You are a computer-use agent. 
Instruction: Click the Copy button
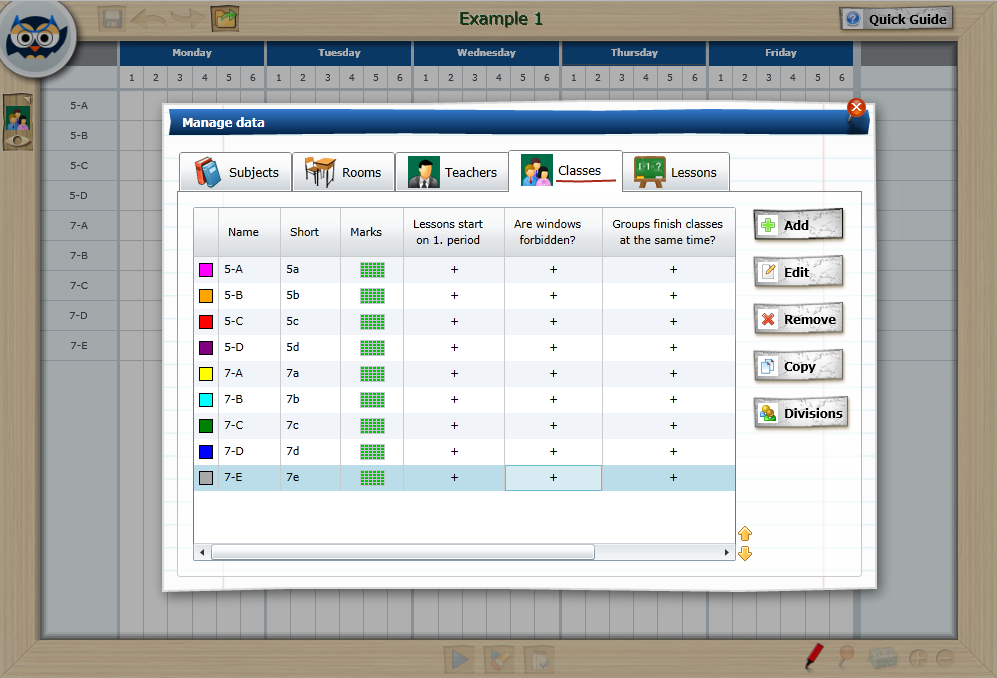799,366
